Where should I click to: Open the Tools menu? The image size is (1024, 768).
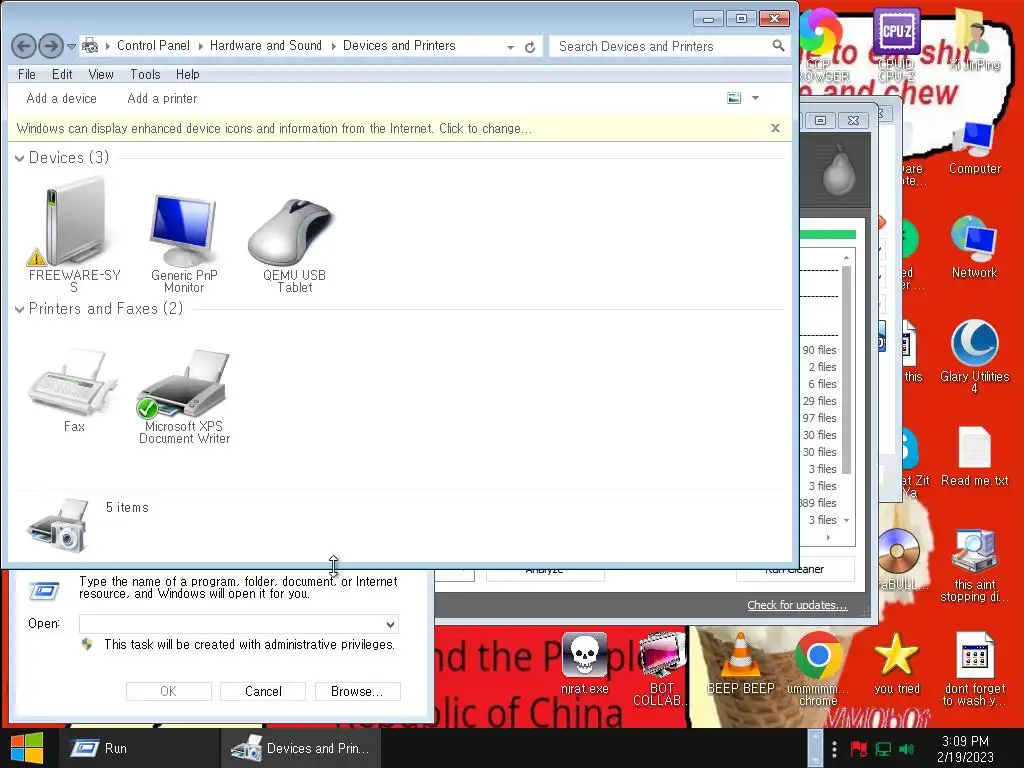145,74
